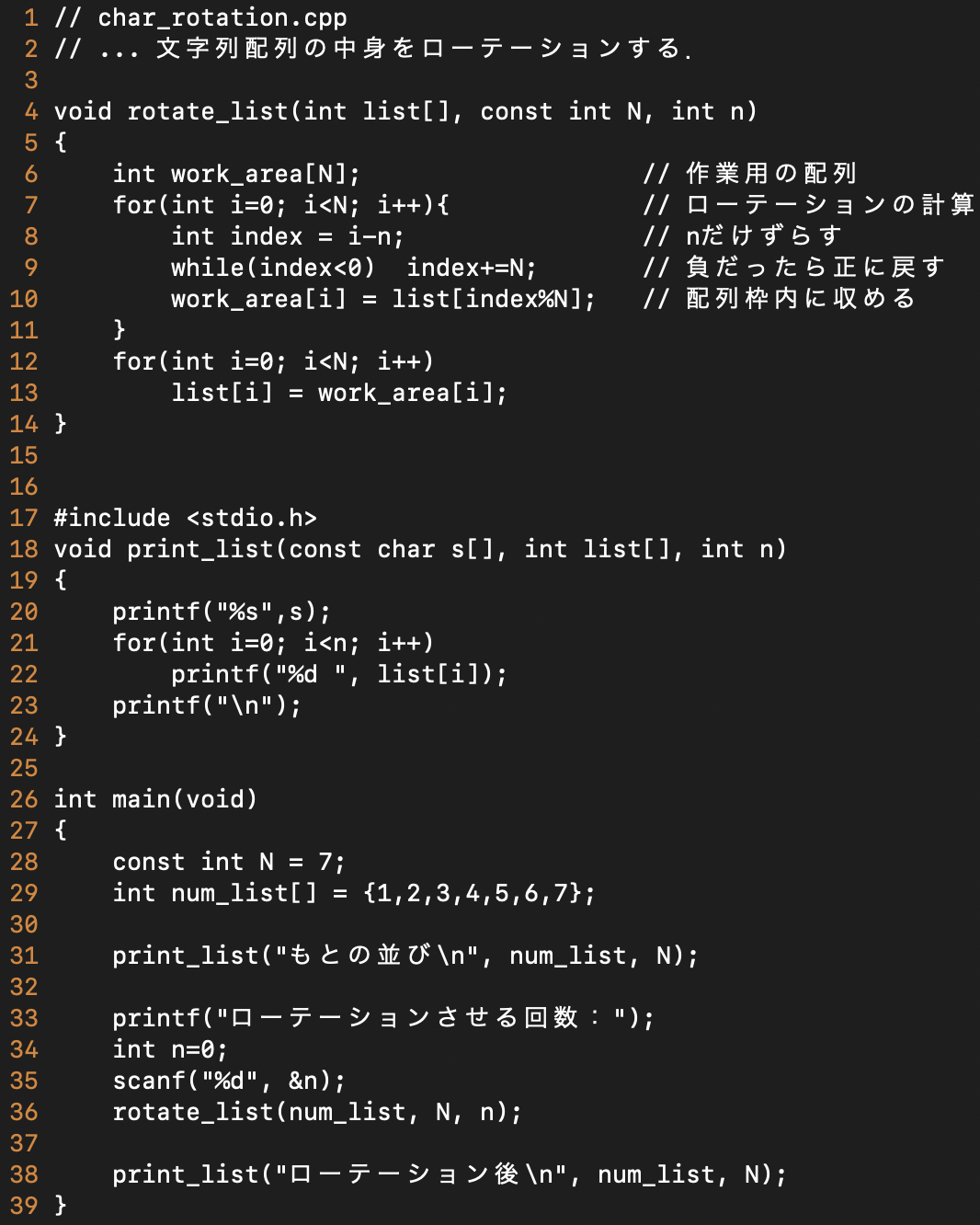The image size is (980, 1225).
Task: Click line number 4 in the gutter
Action: coord(31,111)
